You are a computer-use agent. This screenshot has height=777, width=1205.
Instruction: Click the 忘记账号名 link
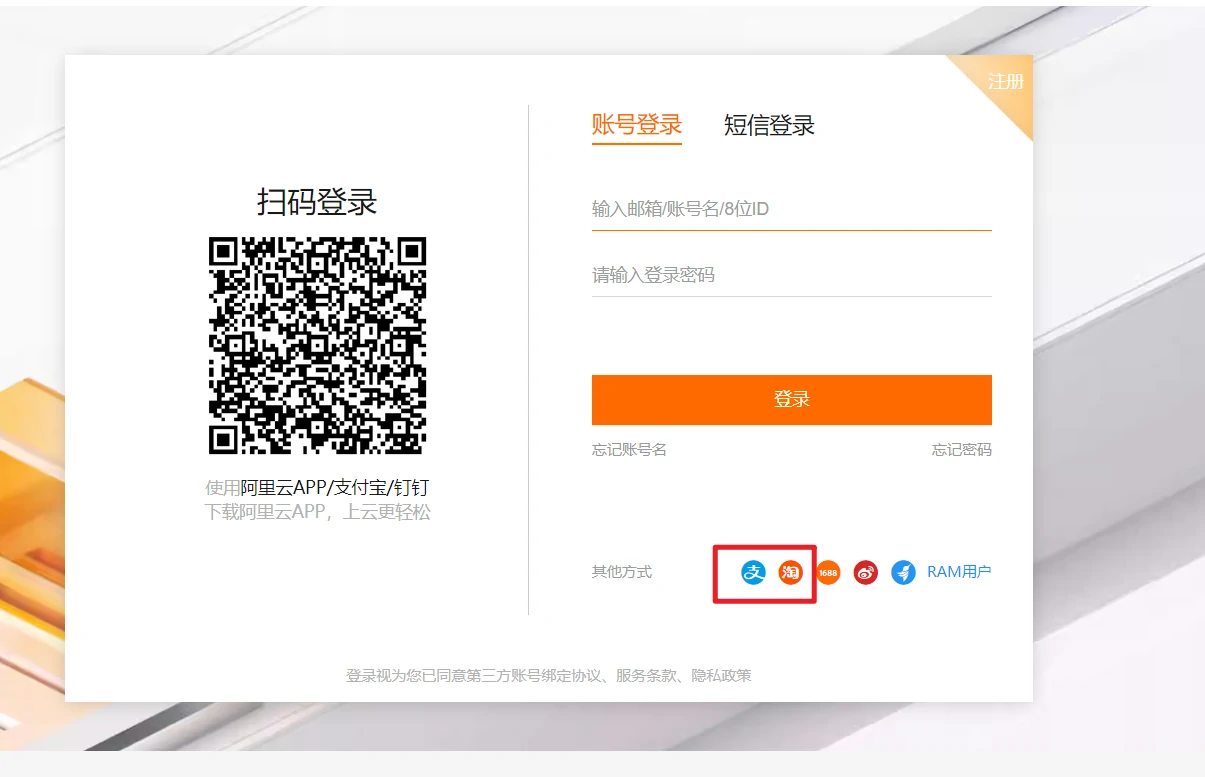[x=628, y=450]
